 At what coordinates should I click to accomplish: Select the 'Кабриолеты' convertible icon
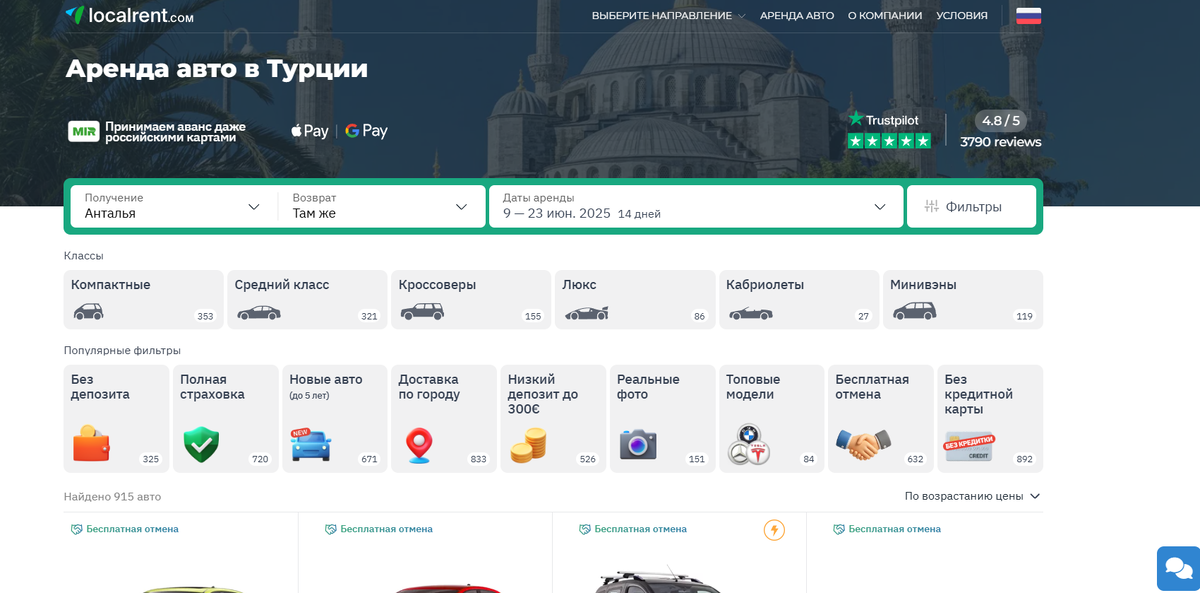tap(752, 312)
